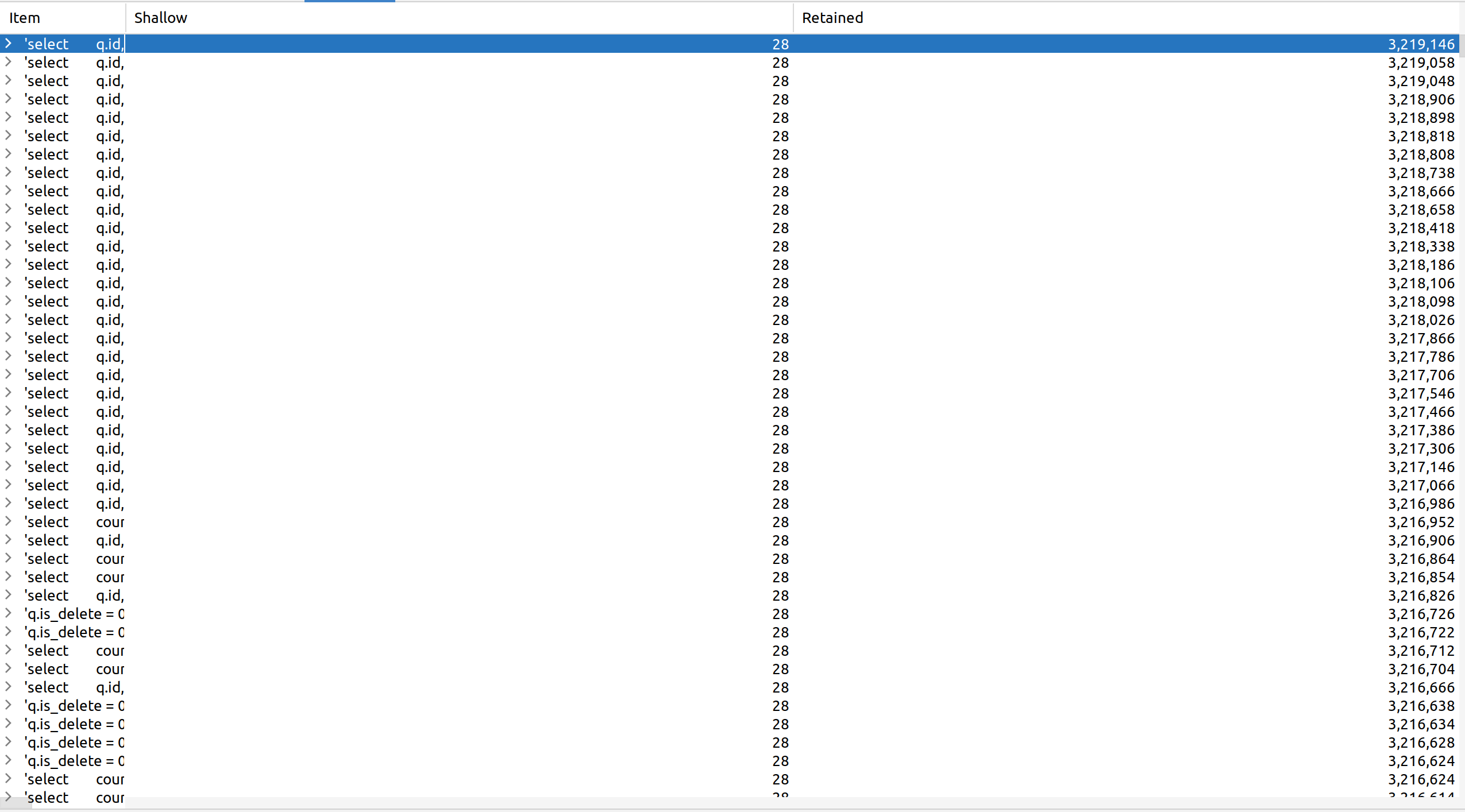
Task: Expand the 'select cour' row with retained 3,216,952
Action: (9, 521)
